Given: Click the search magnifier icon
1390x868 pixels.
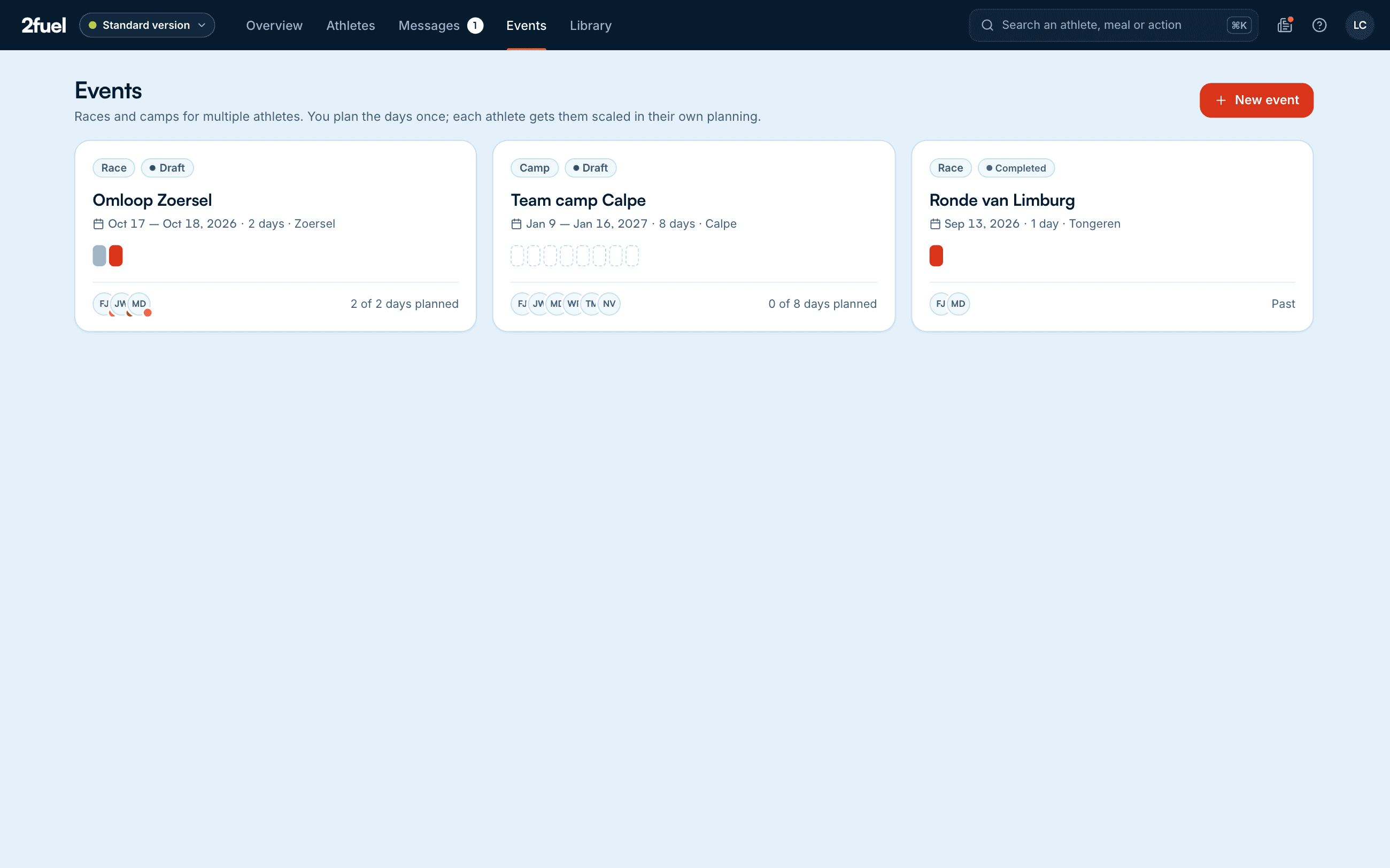Looking at the screenshot, I should coord(987,25).
